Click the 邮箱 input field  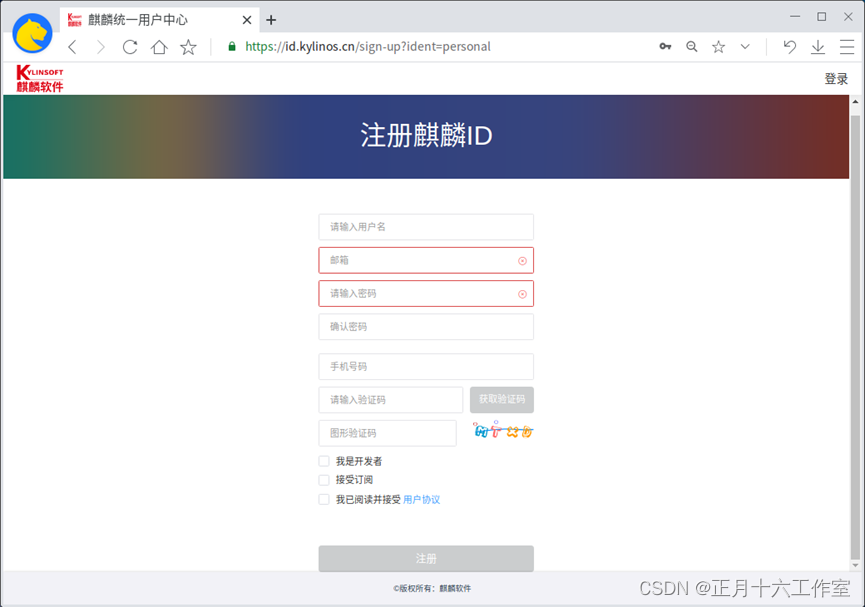[426, 260]
